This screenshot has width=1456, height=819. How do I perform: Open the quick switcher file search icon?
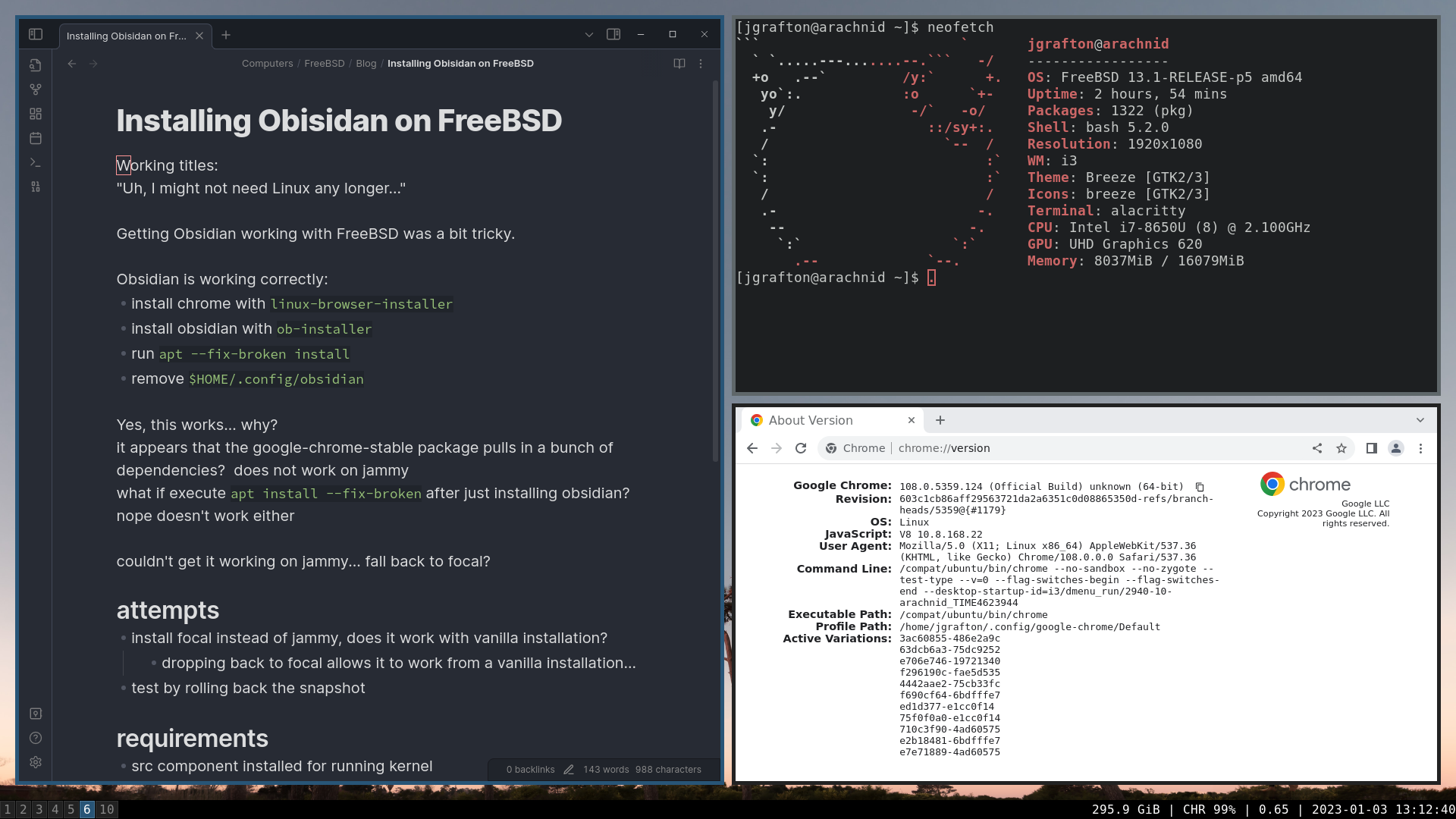pyautogui.click(x=35, y=65)
